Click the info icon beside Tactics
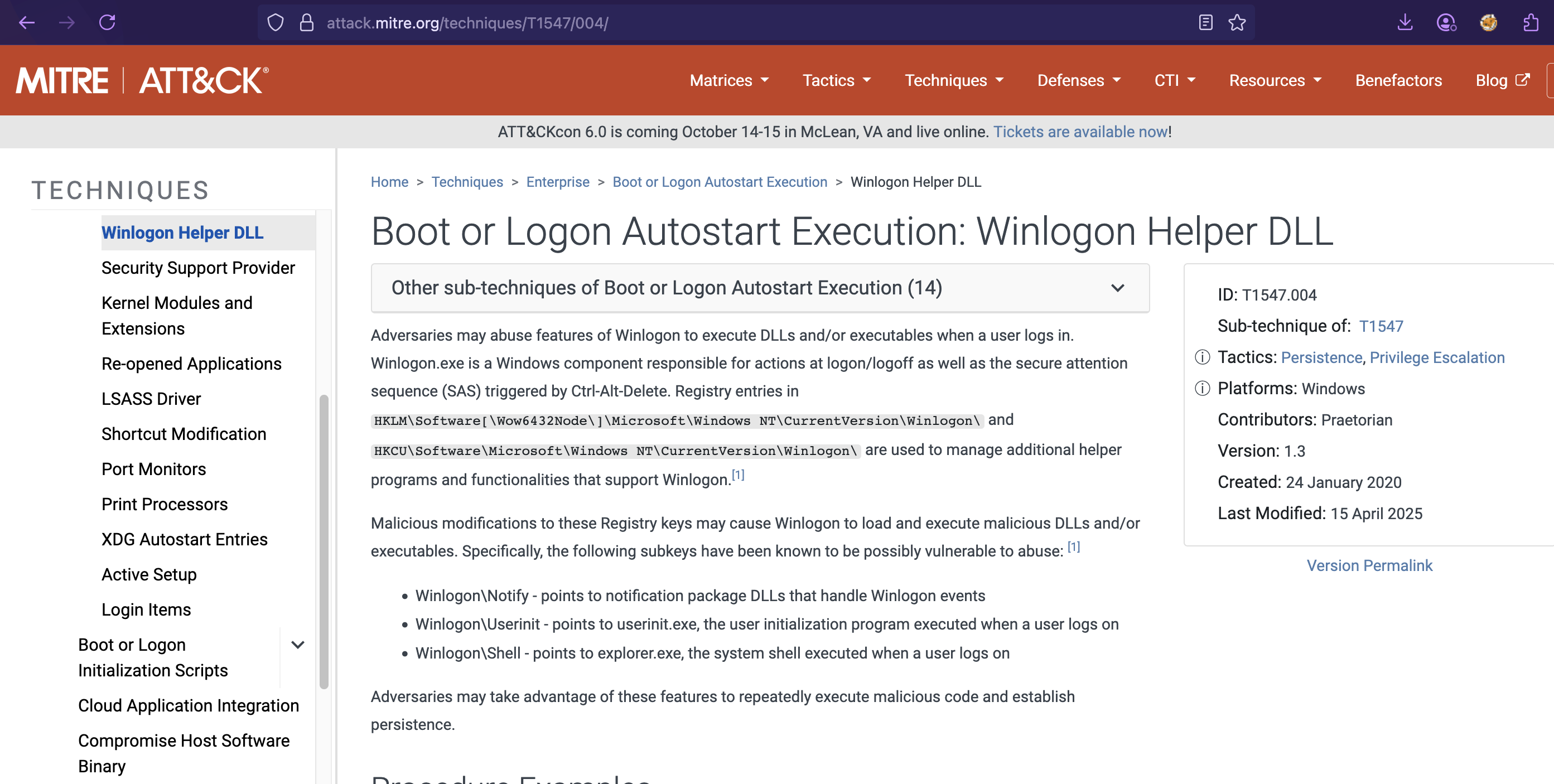 [1202, 357]
